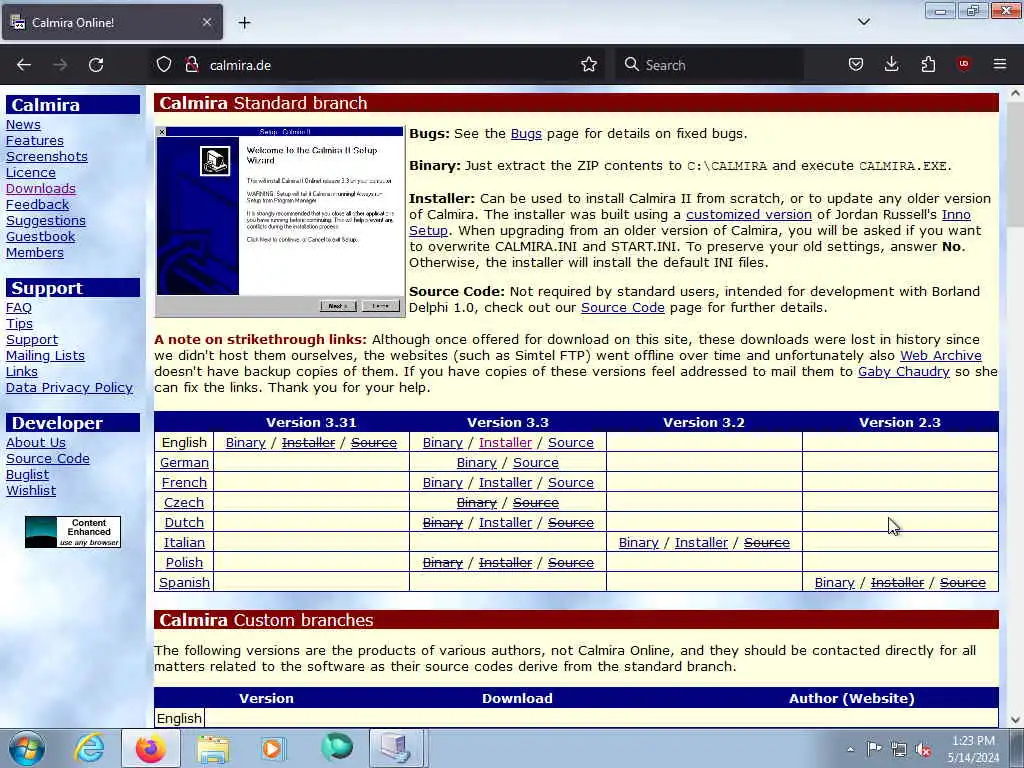Open a new tab with the plus icon
Viewport: 1024px width, 768px height.
(x=244, y=23)
